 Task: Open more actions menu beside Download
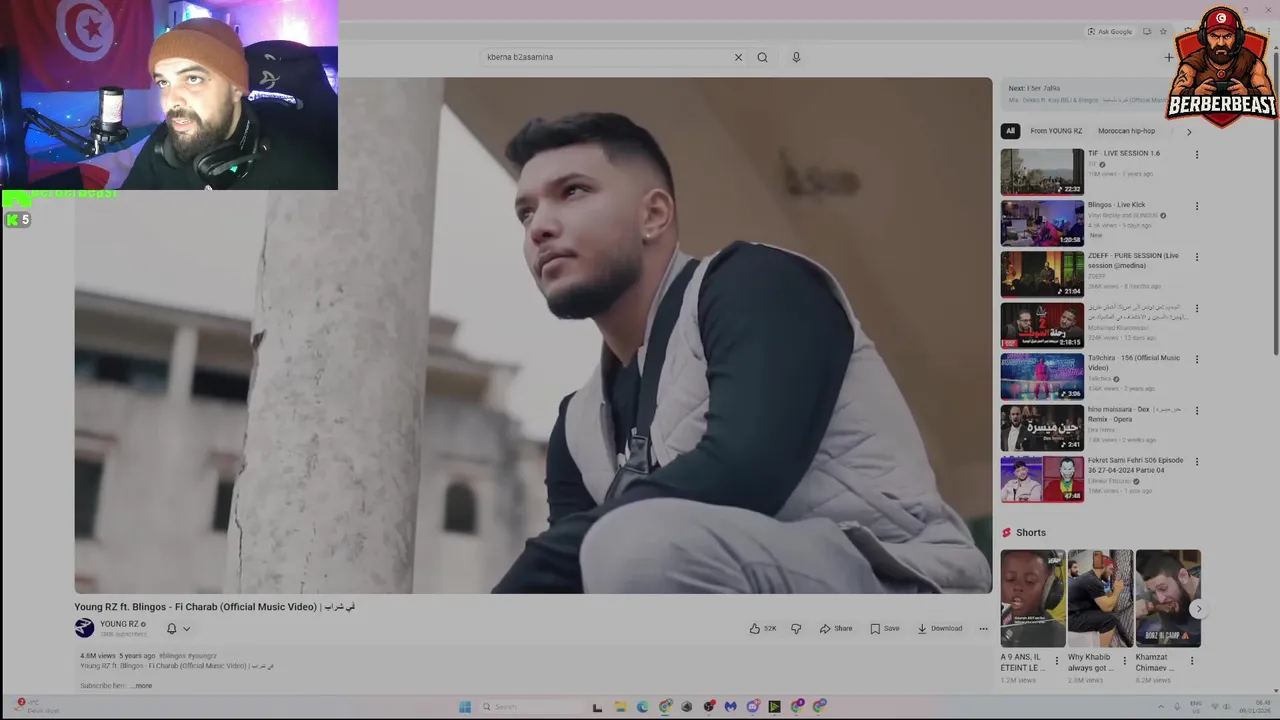pos(983,628)
